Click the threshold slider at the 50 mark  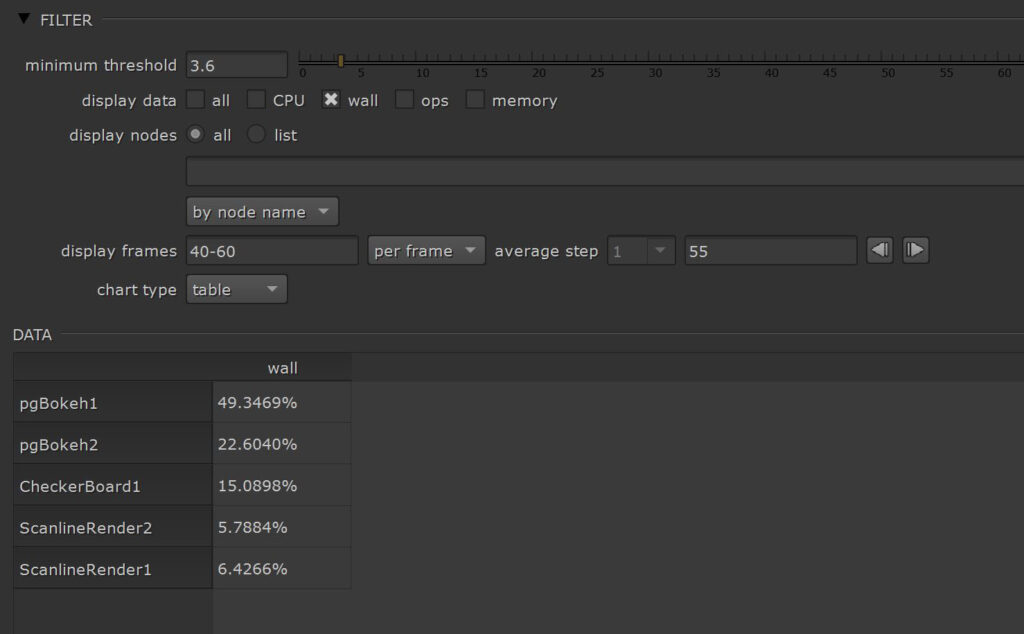pos(882,61)
